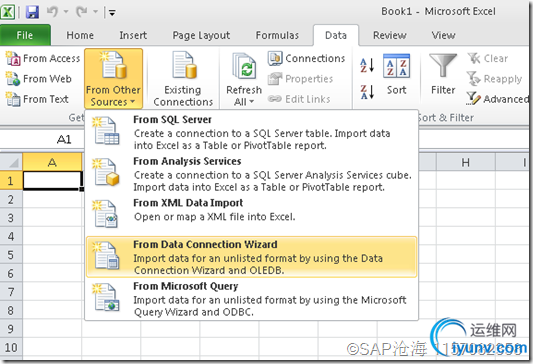Collapse the From Other Sources dropdown

(113, 79)
